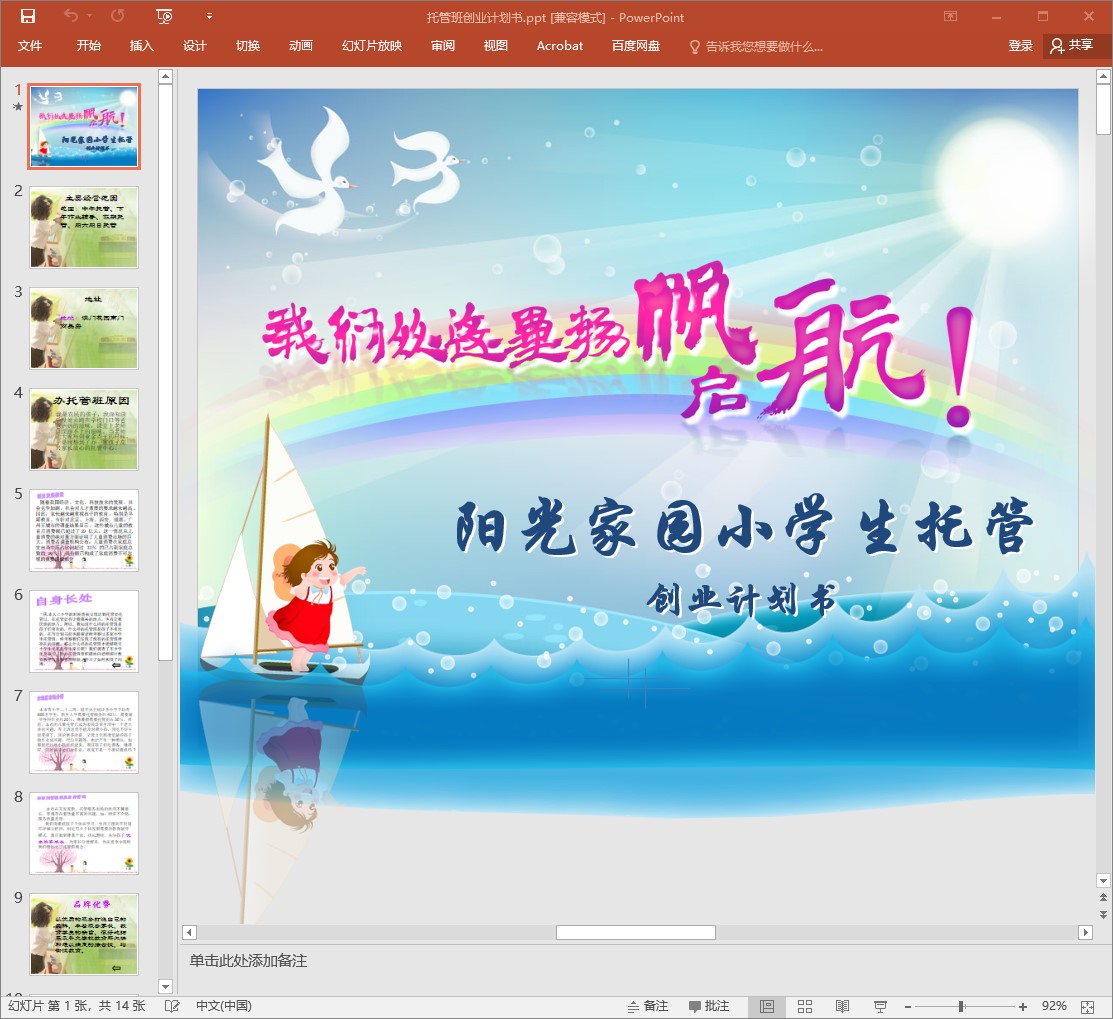The width and height of the screenshot is (1113, 1019).
Task: Switch to Reading view
Action: [x=843, y=1006]
